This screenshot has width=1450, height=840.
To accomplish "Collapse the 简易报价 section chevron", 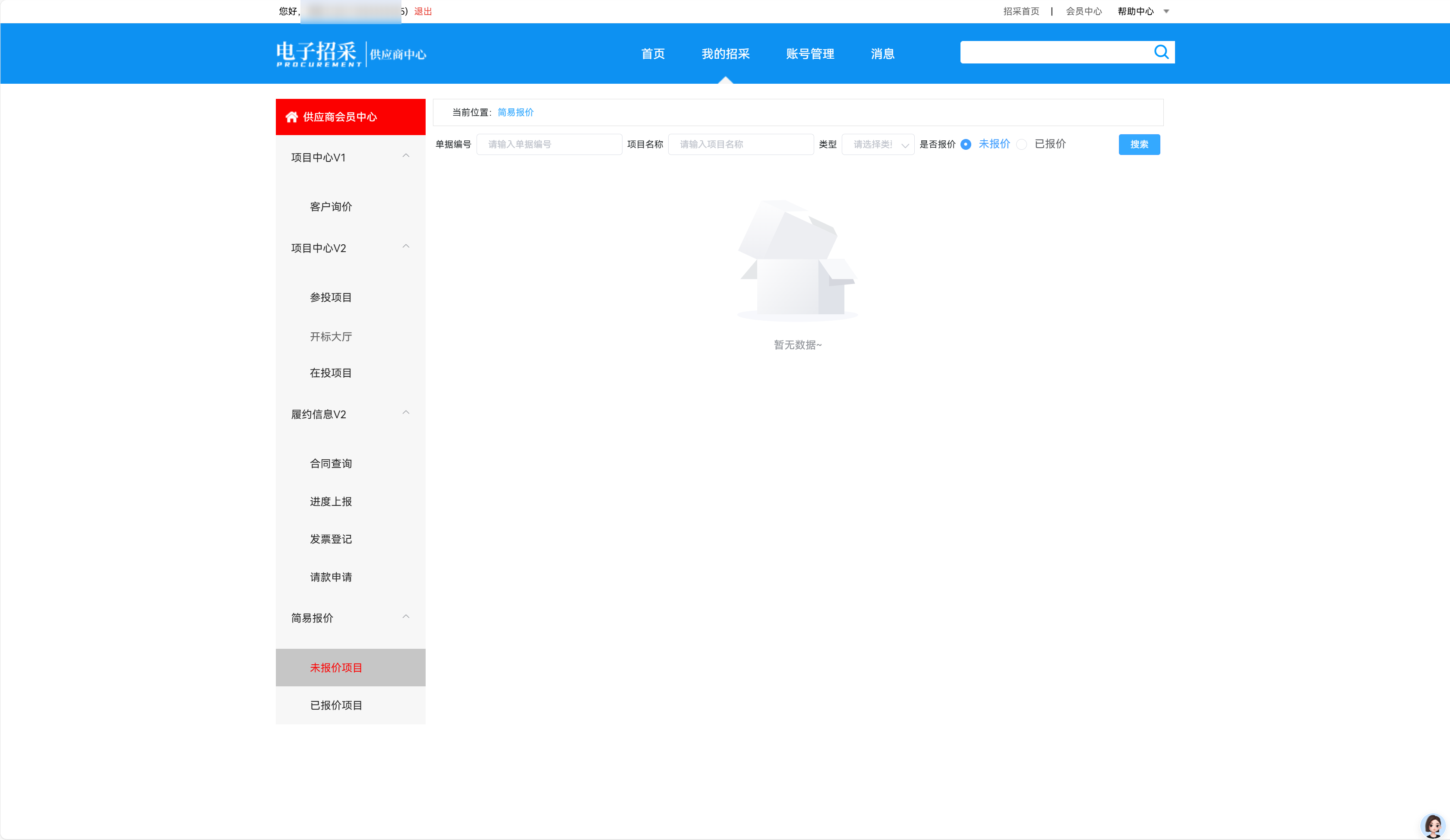I will coord(406,616).
